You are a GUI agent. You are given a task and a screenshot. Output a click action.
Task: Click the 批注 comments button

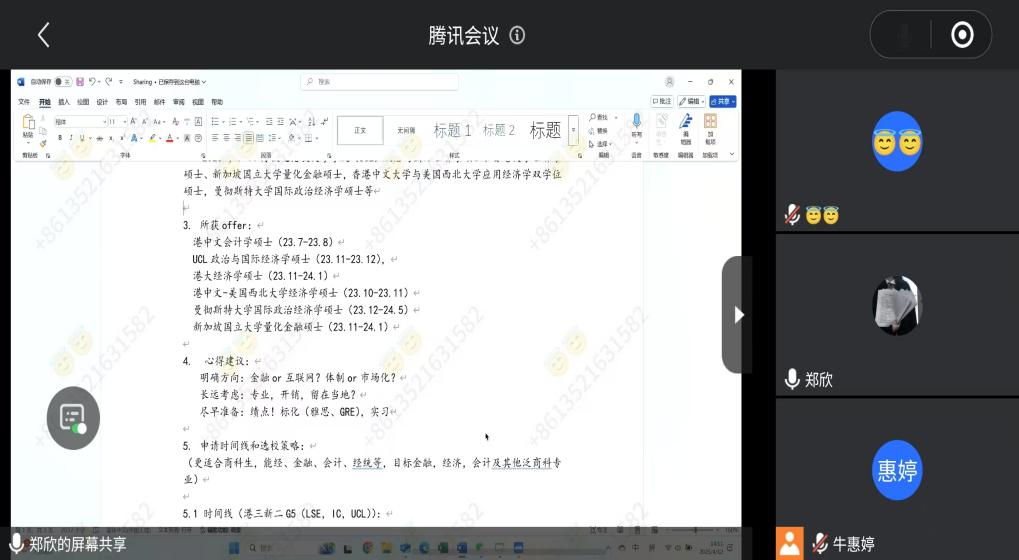pos(661,102)
